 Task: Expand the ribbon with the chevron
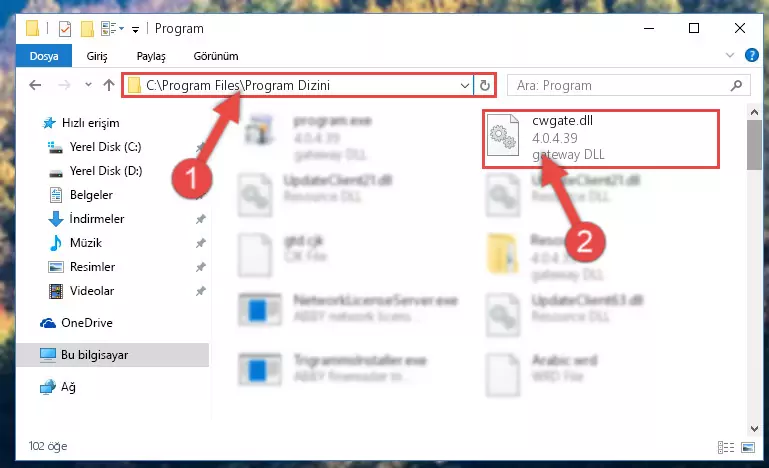click(x=730, y=55)
